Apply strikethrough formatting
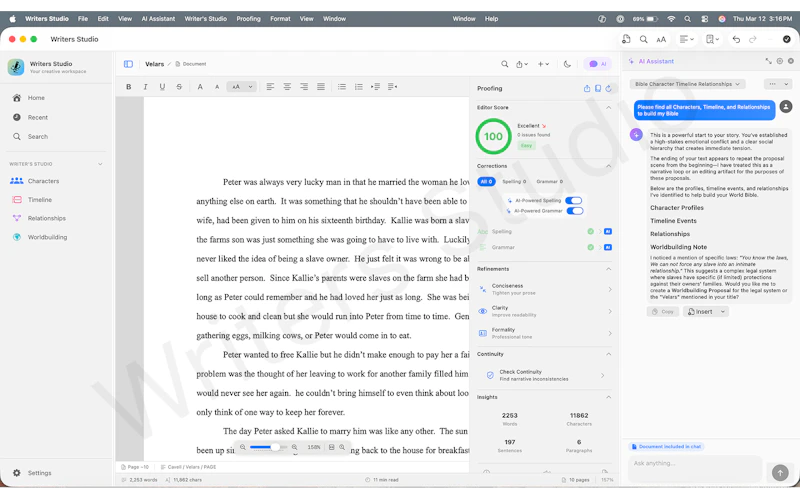The image size is (800, 500). pos(179,87)
